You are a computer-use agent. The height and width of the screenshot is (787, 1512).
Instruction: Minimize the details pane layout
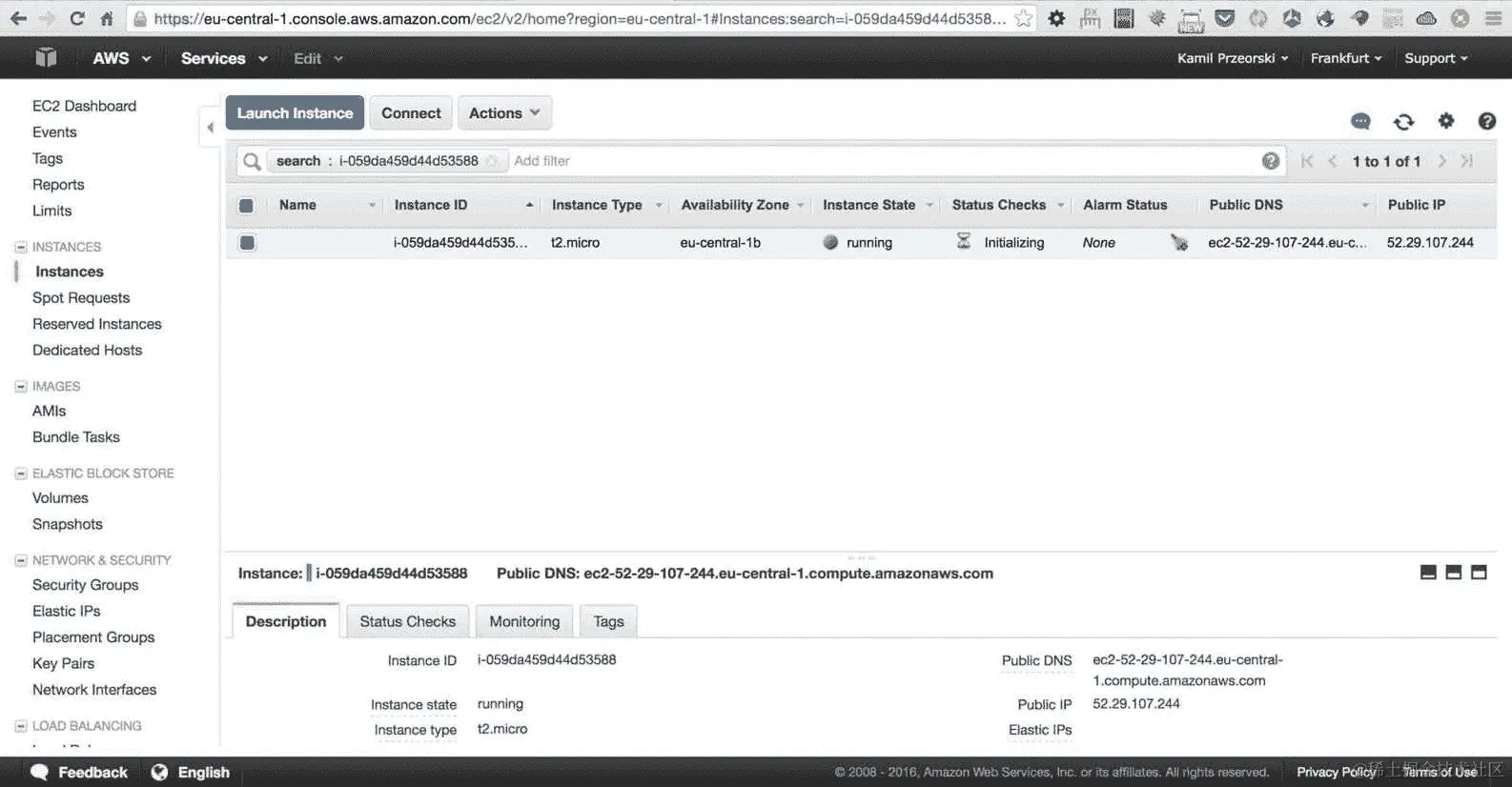(1428, 573)
